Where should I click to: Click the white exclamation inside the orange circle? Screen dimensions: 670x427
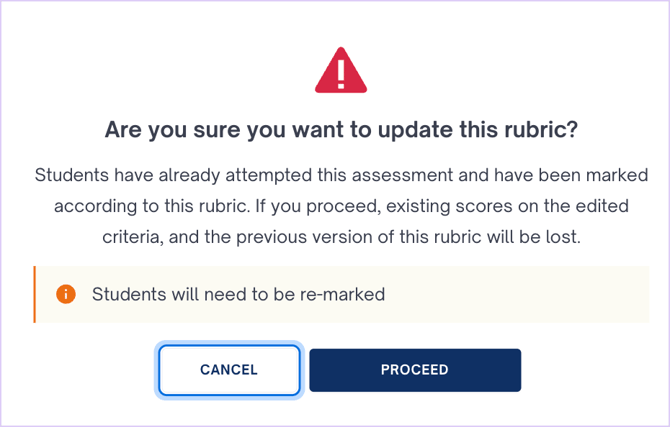66,294
